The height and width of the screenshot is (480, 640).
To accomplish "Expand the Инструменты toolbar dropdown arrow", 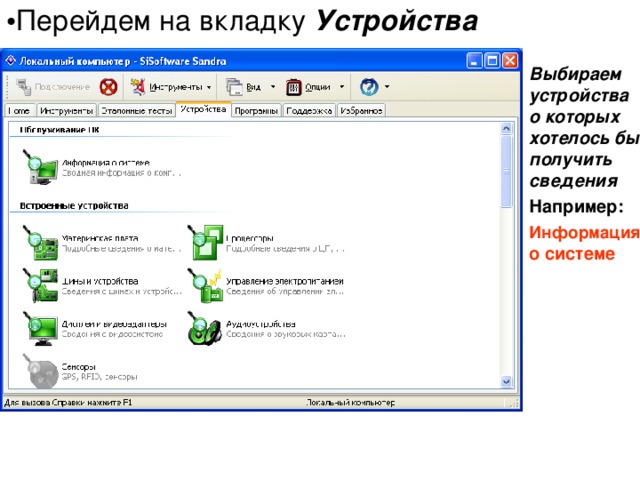I will click(209, 87).
